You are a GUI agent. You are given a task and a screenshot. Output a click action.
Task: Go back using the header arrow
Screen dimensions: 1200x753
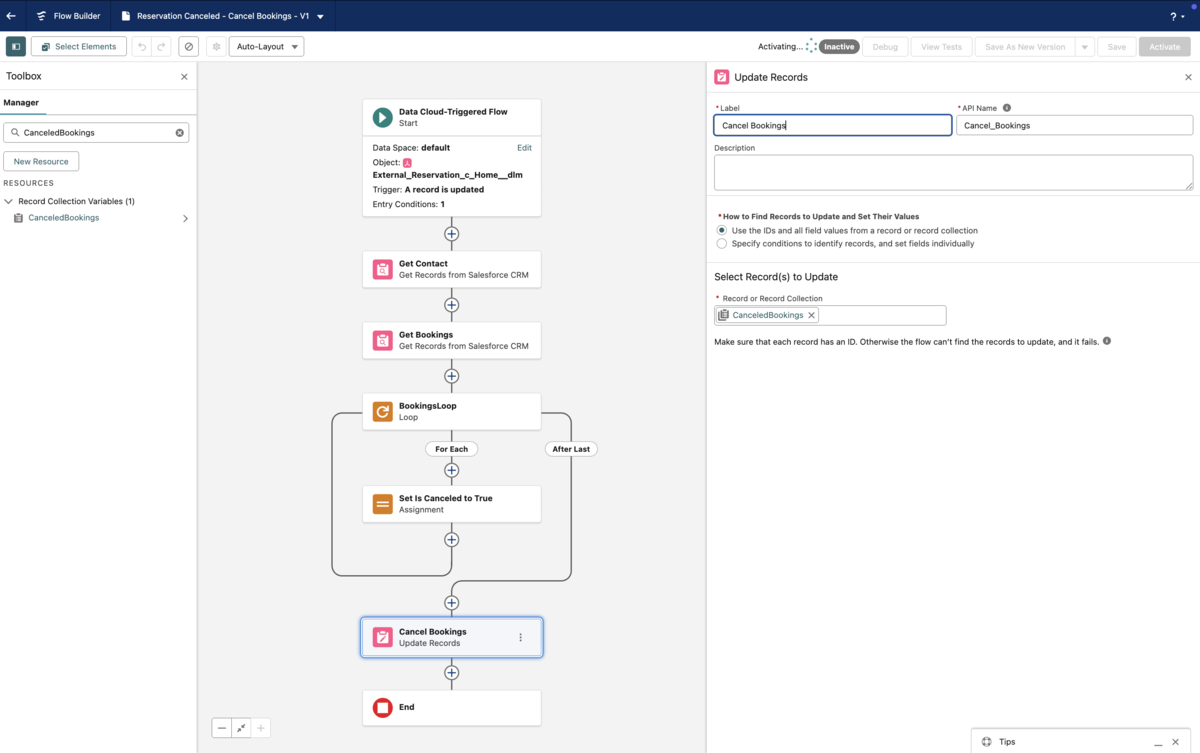[11, 16]
